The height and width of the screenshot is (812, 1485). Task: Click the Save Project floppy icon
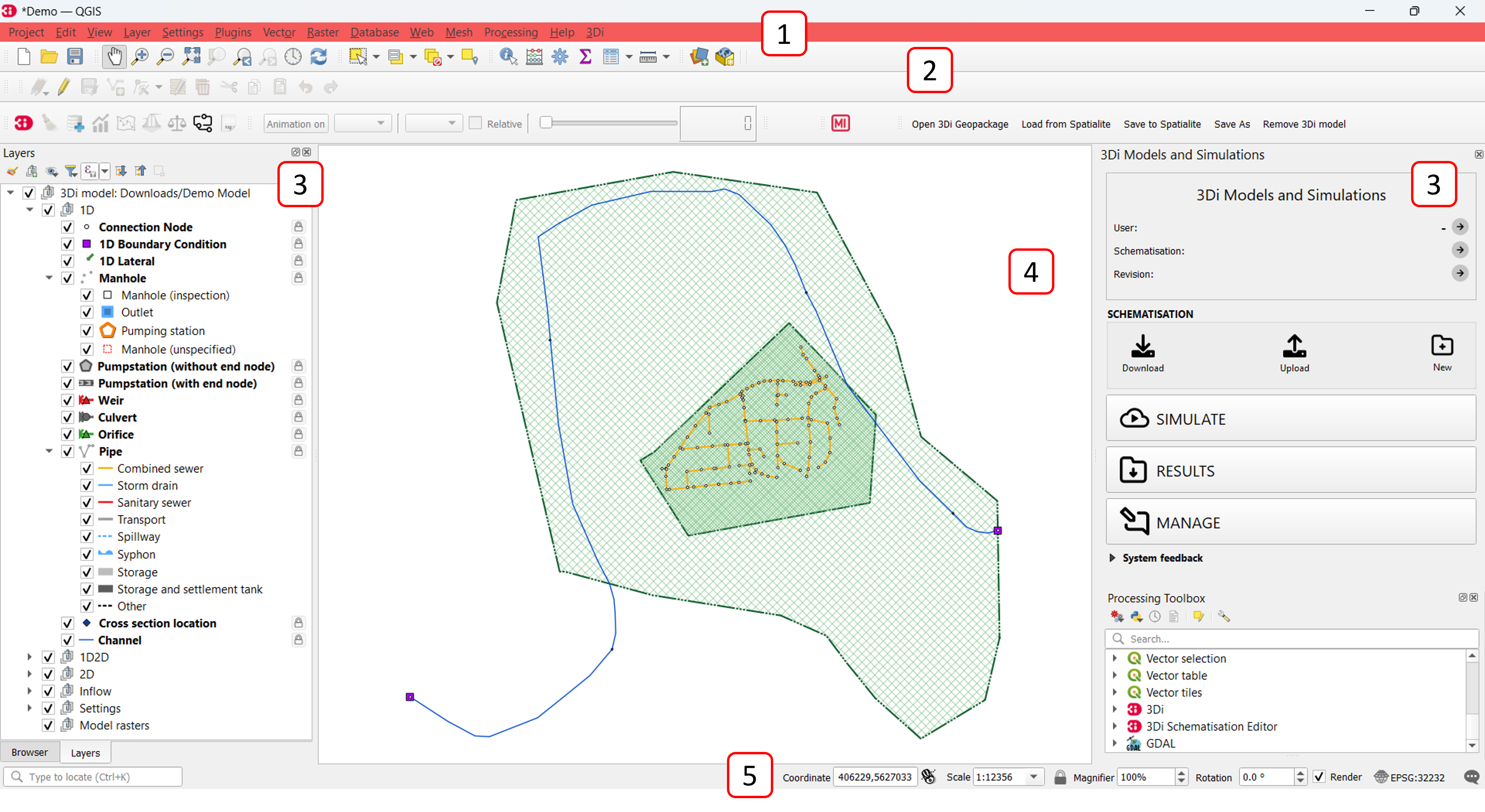75,56
